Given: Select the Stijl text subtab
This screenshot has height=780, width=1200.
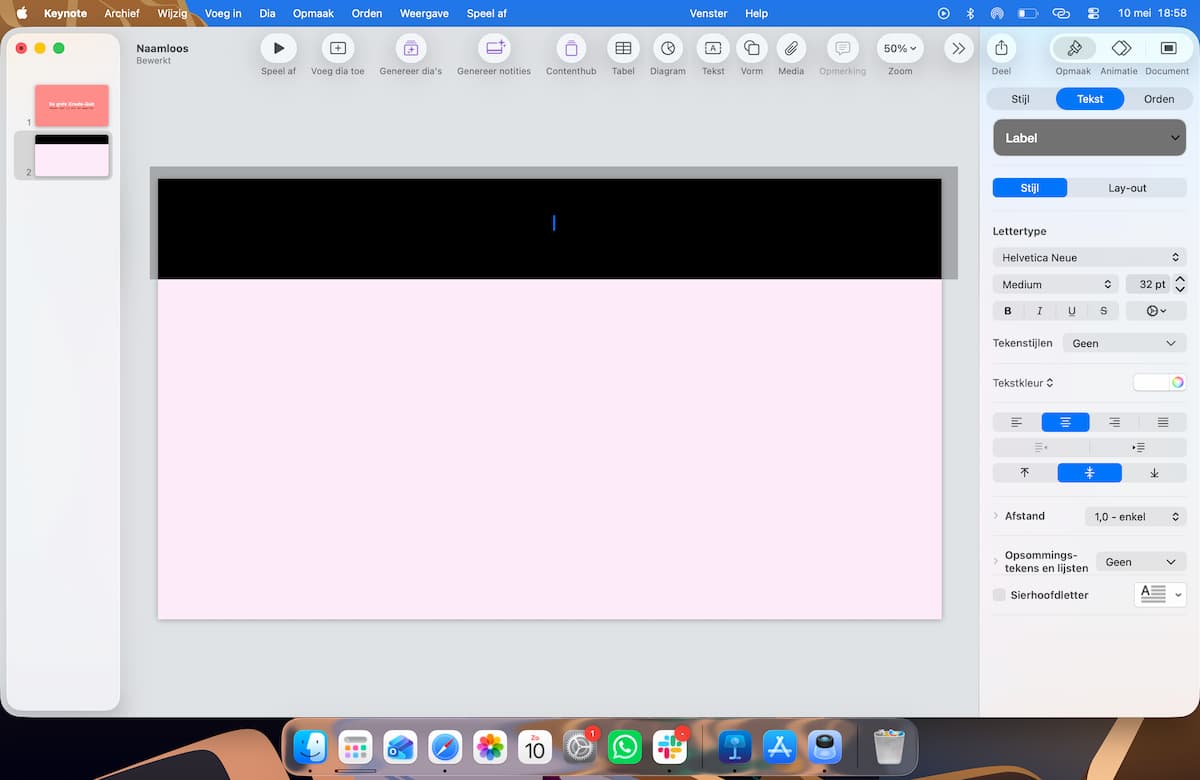Looking at the screenshot, I should 1030,188.
